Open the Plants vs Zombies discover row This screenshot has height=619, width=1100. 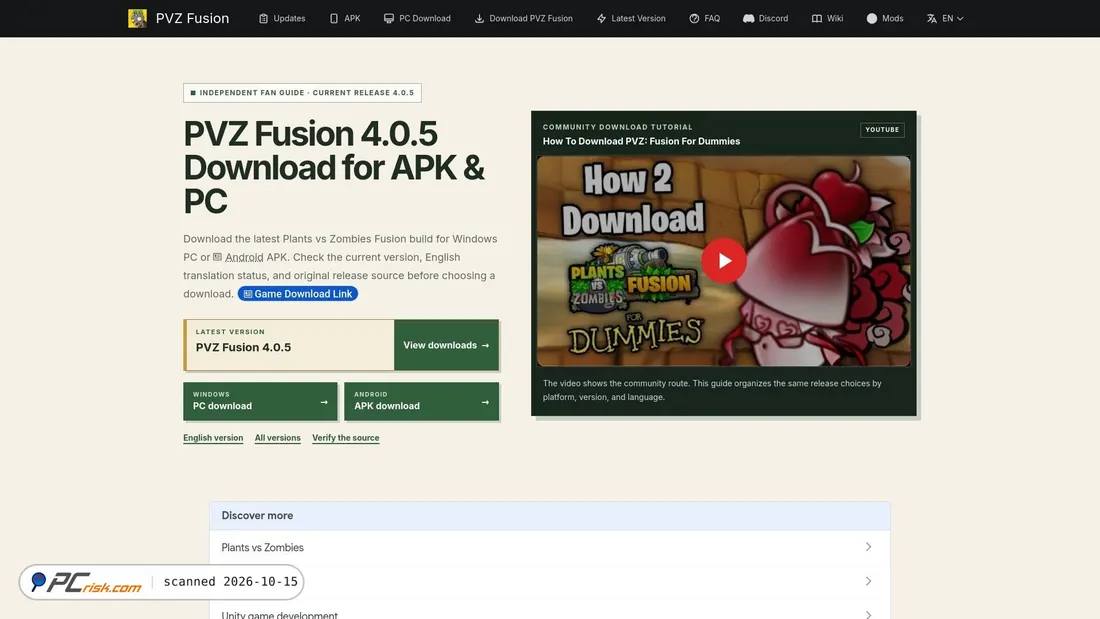pos(550,547)
